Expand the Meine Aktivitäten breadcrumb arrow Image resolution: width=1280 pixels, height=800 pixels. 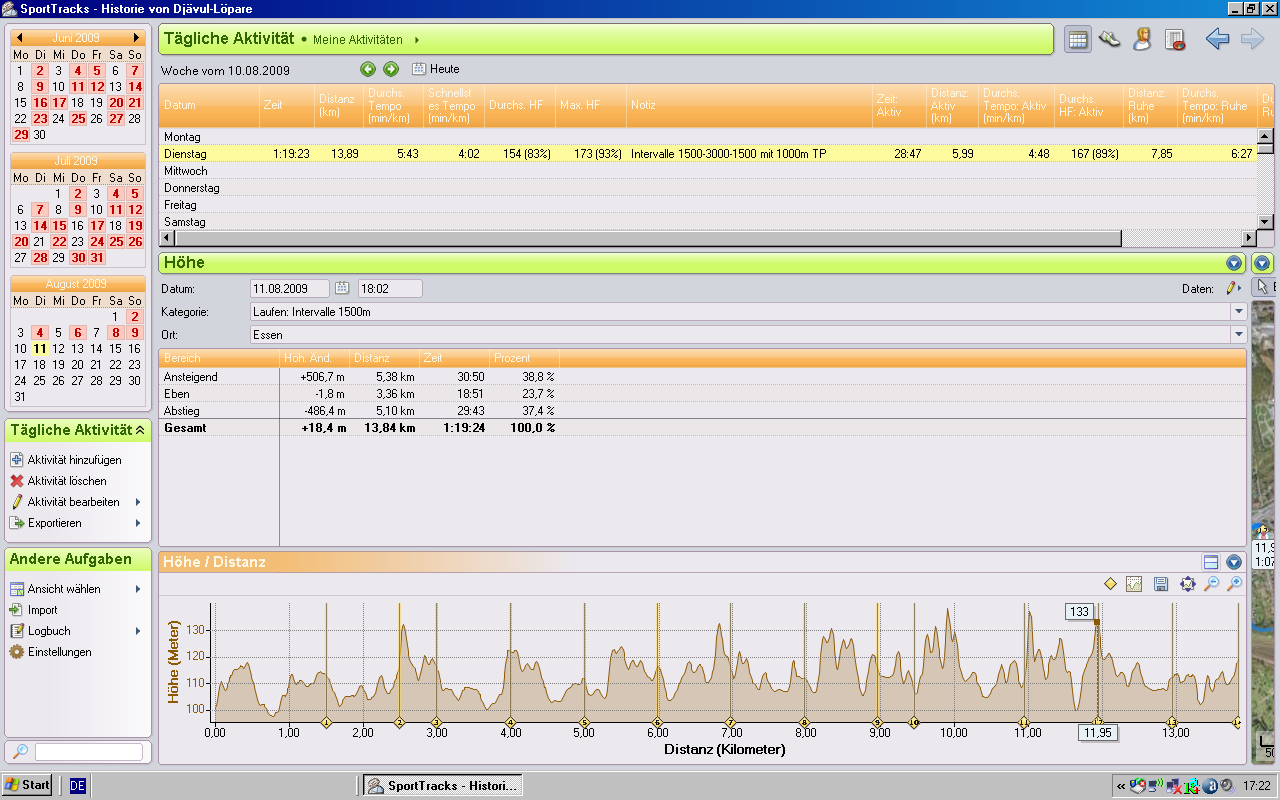(x=416, y=40)
